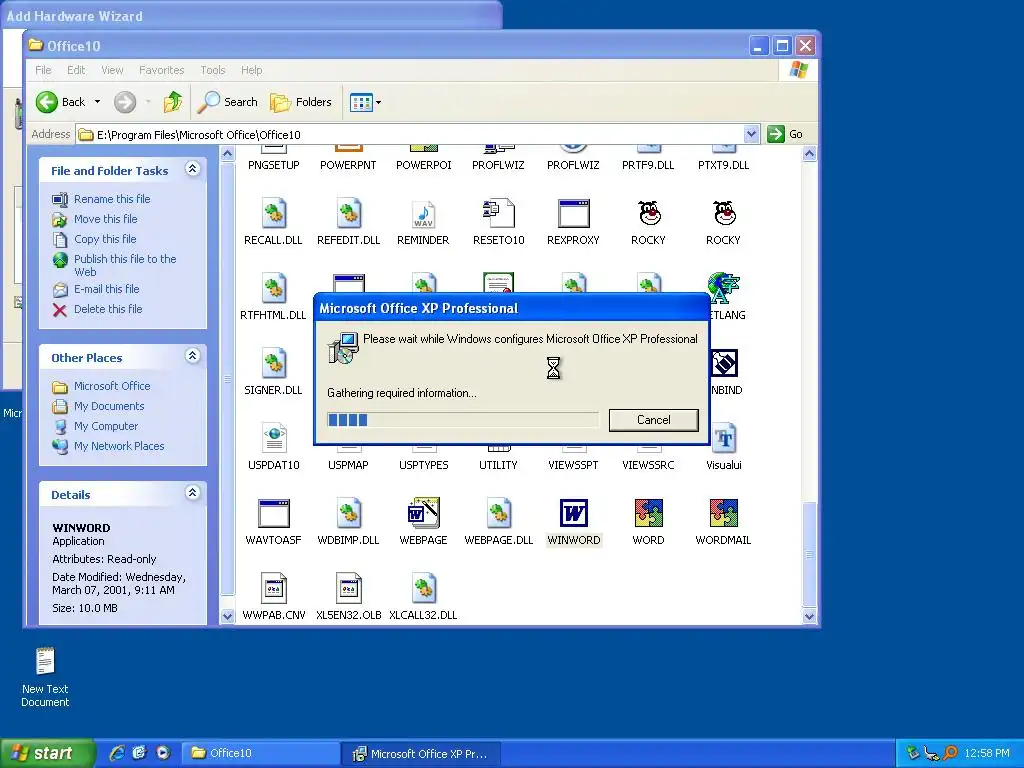1024x768 pixels.
Task: Launch Internet Explorer from Quick Launch
Action: coord(117,753)
